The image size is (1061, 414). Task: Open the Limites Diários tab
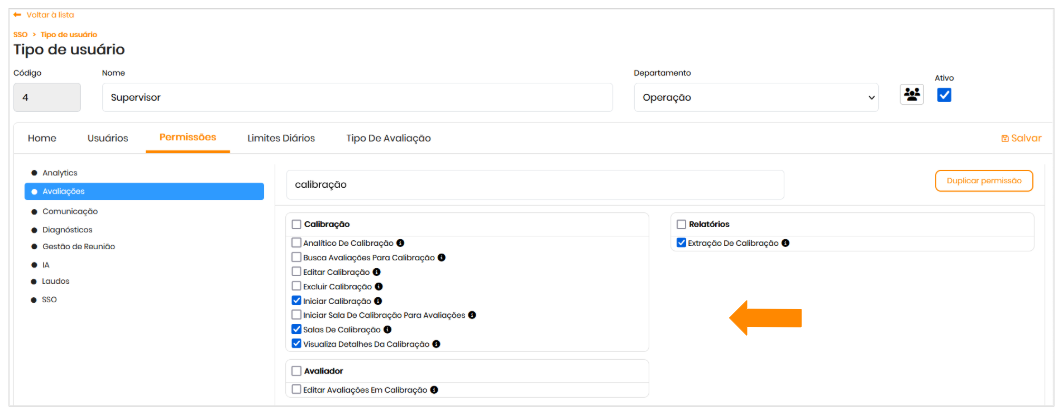click(x=281, y=138)
